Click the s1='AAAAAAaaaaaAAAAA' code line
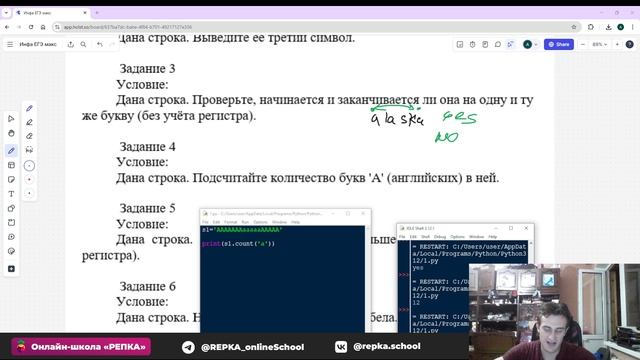The height and width of the screenshot is (360, 640). [242, 230]
